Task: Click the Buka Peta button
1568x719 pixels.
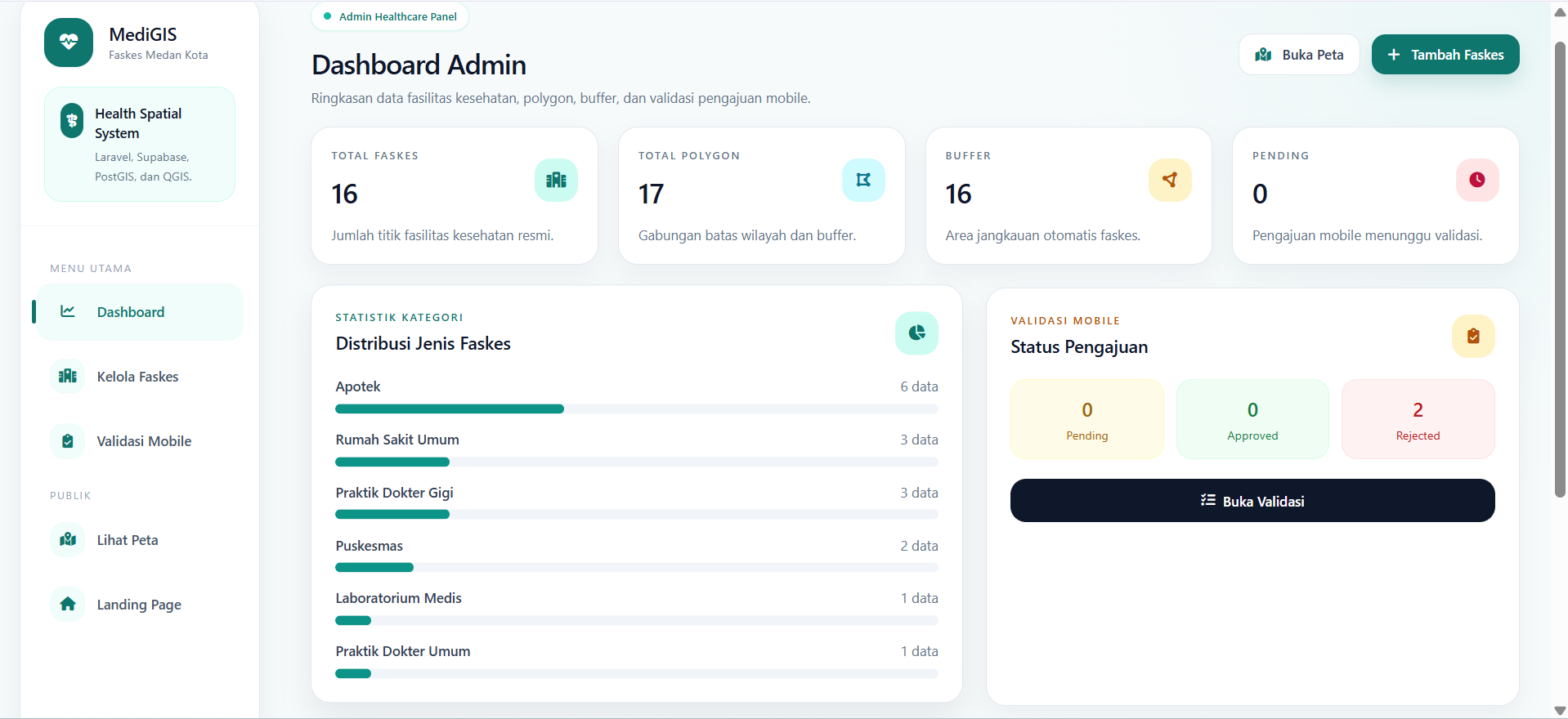Action: [1299, 55]
